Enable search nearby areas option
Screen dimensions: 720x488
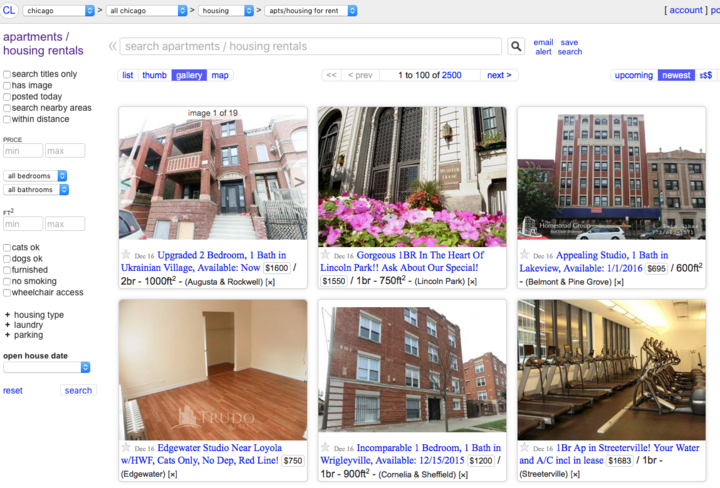click(7, 108)
